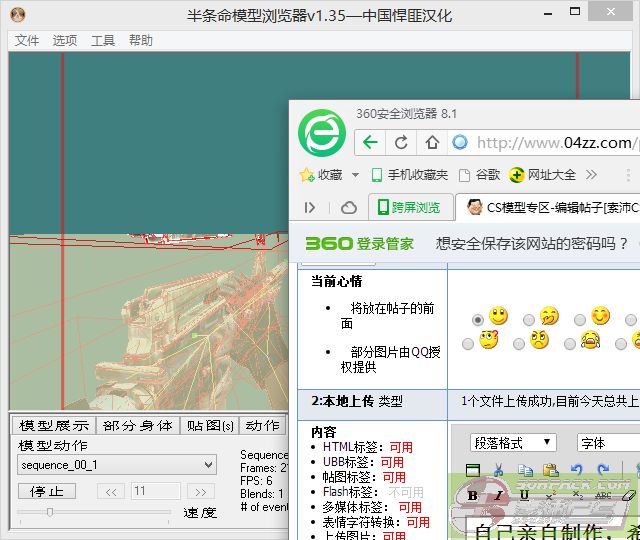
Task: Select the smiling face mood radio button
Action: tap(478, 319)
